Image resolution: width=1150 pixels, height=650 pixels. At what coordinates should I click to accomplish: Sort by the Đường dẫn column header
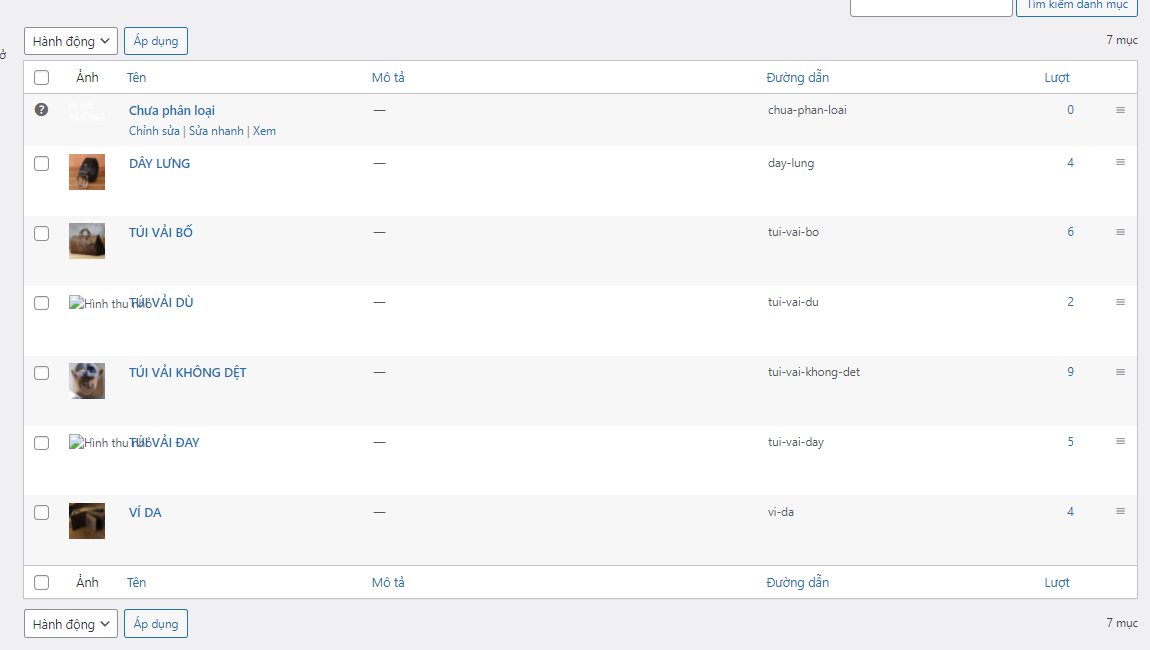(797, 78)
